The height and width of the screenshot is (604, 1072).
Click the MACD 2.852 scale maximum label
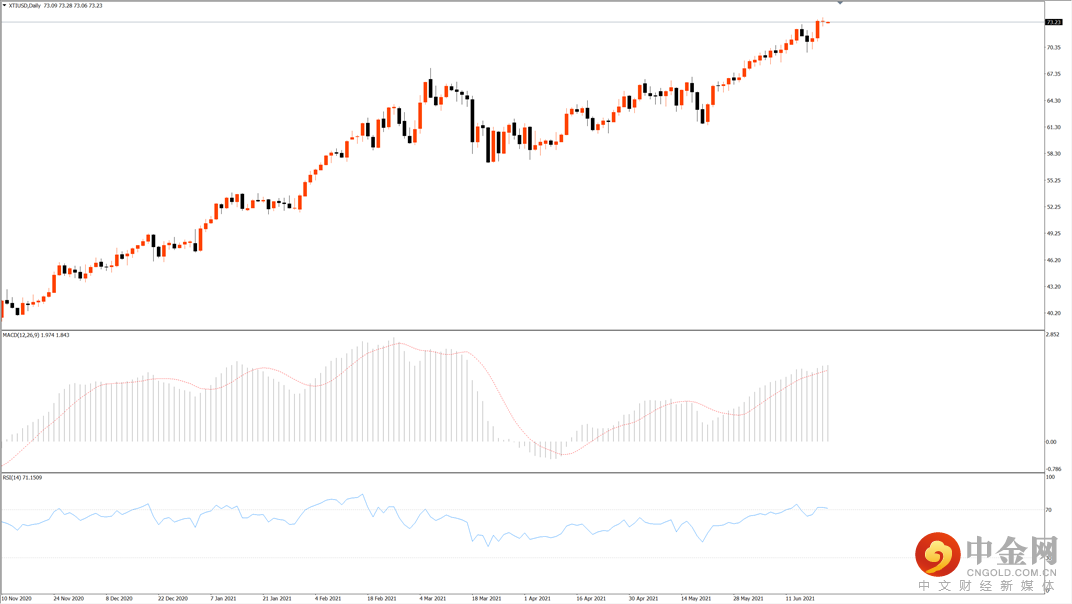click(1053, 334)
